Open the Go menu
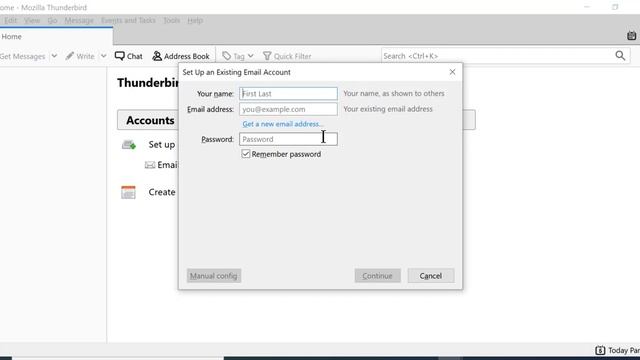The image size is (640, 360). click(x=52, y=20)
